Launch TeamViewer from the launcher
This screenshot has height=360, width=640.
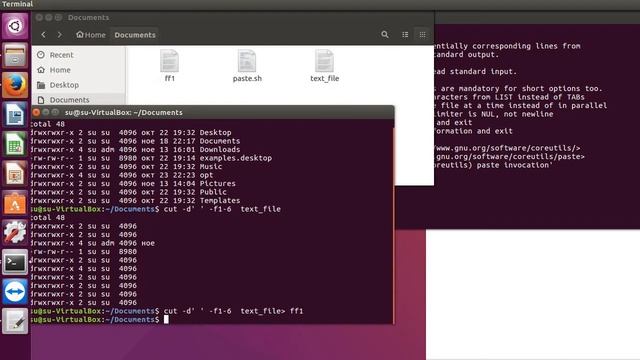[x=15, y=292]
